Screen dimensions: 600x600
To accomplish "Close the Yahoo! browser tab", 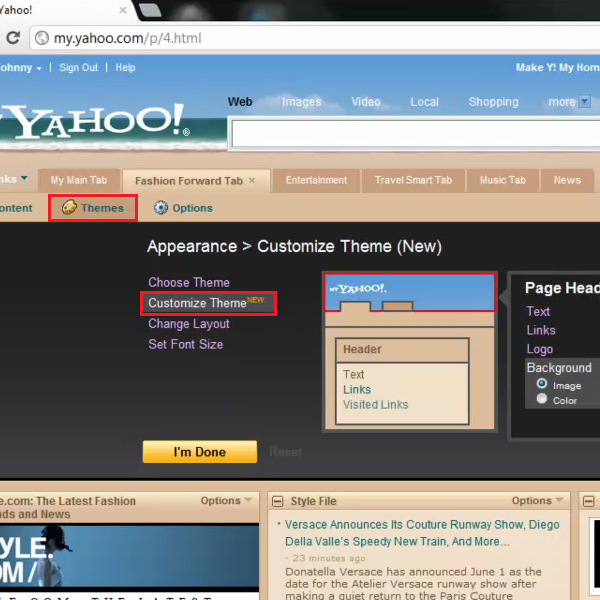I will coord(123,10).
